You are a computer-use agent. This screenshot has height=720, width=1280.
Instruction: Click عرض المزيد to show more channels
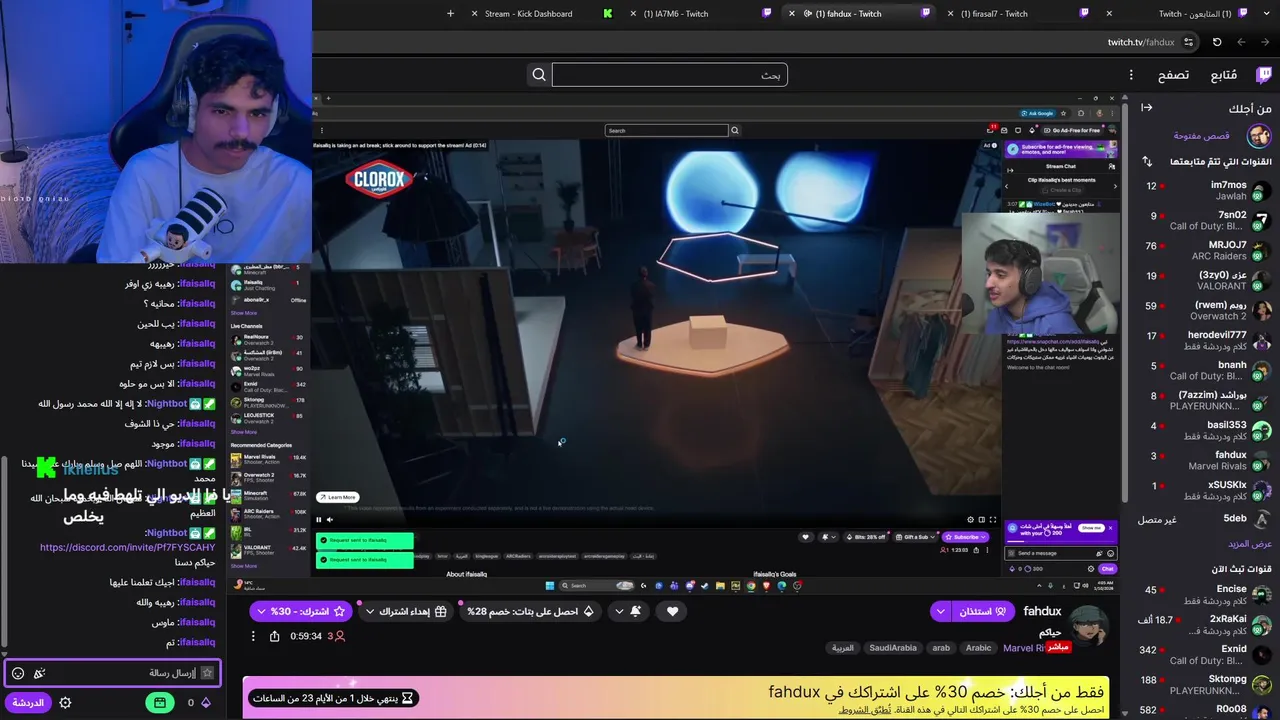point(1250,543)
